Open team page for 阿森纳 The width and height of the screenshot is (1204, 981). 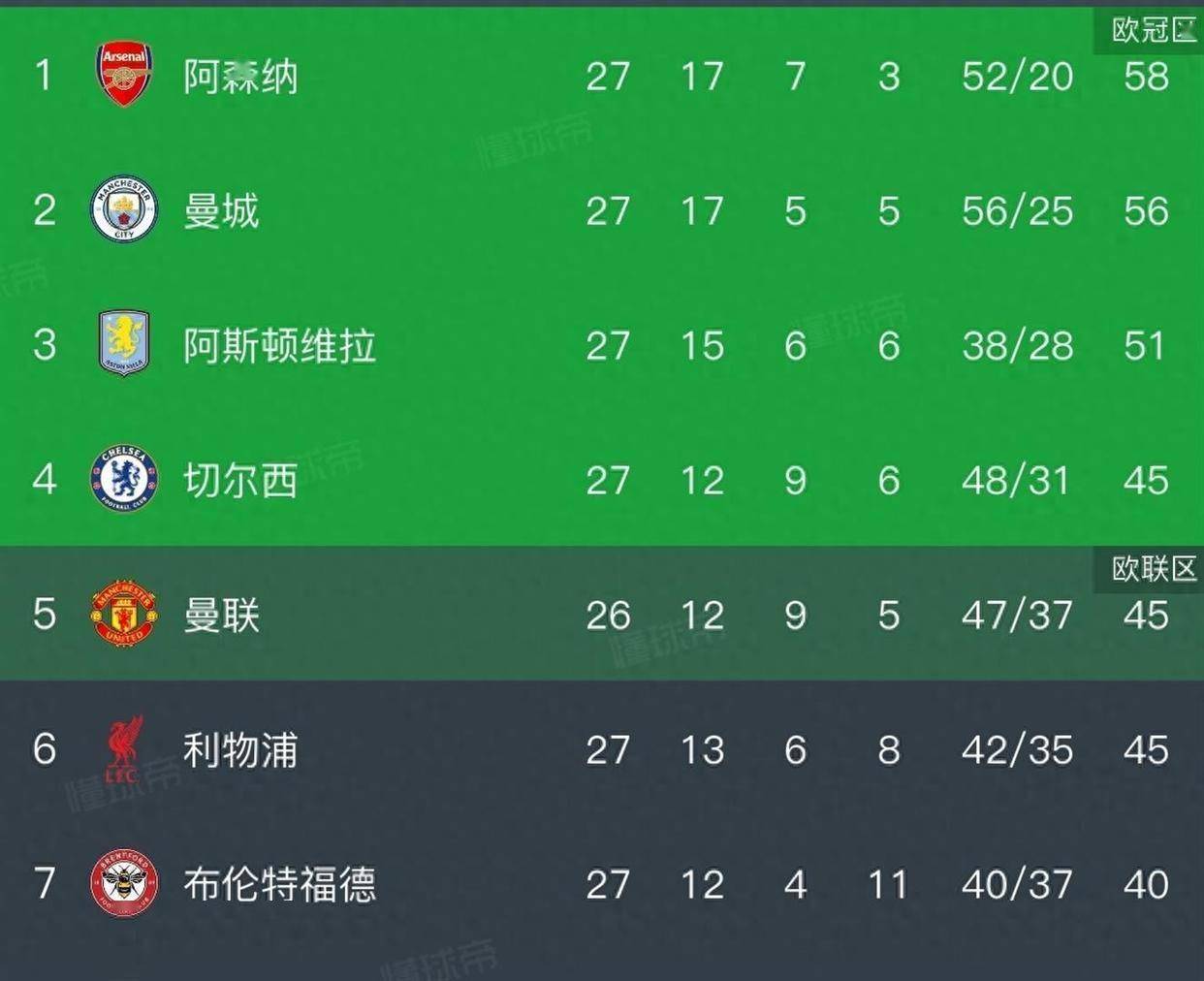click(240, 77)
